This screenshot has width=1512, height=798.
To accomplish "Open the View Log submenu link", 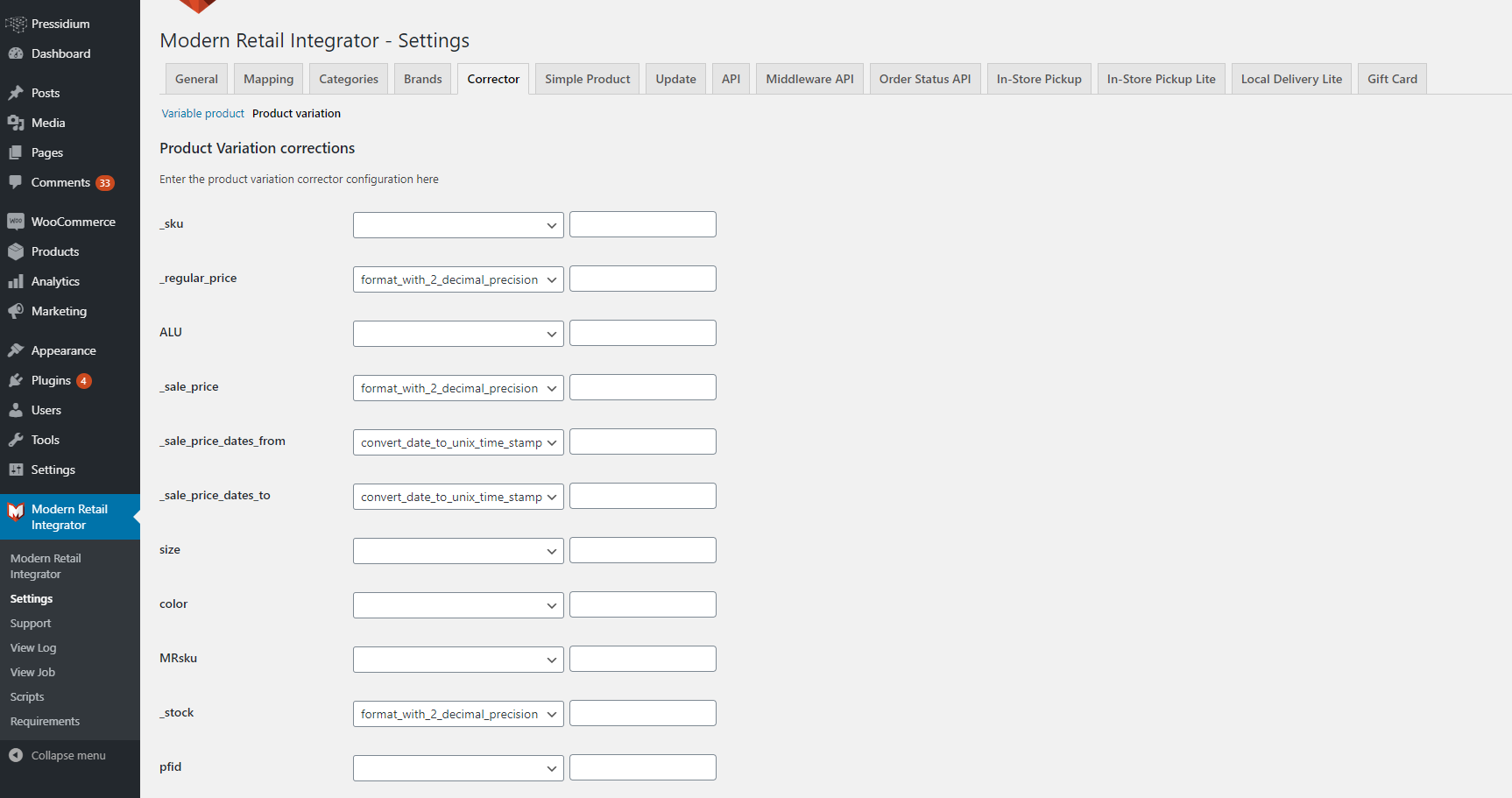I will coord(33,648).
